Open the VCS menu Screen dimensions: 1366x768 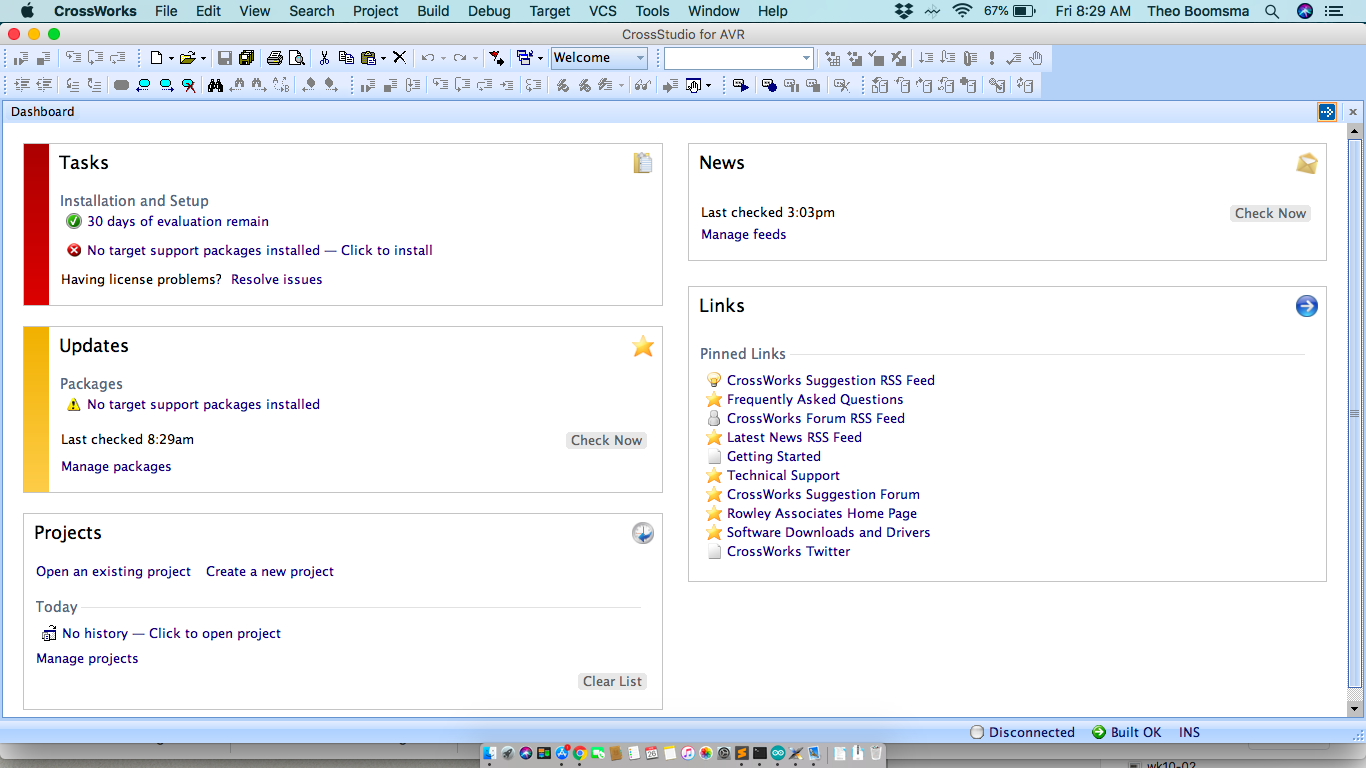click(x=603, y=11)
